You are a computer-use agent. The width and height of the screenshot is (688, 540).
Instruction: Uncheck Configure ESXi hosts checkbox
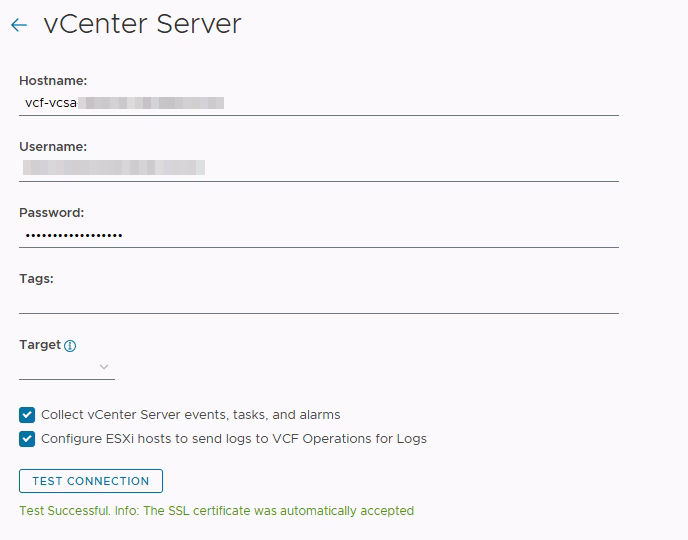pos(27,438)
